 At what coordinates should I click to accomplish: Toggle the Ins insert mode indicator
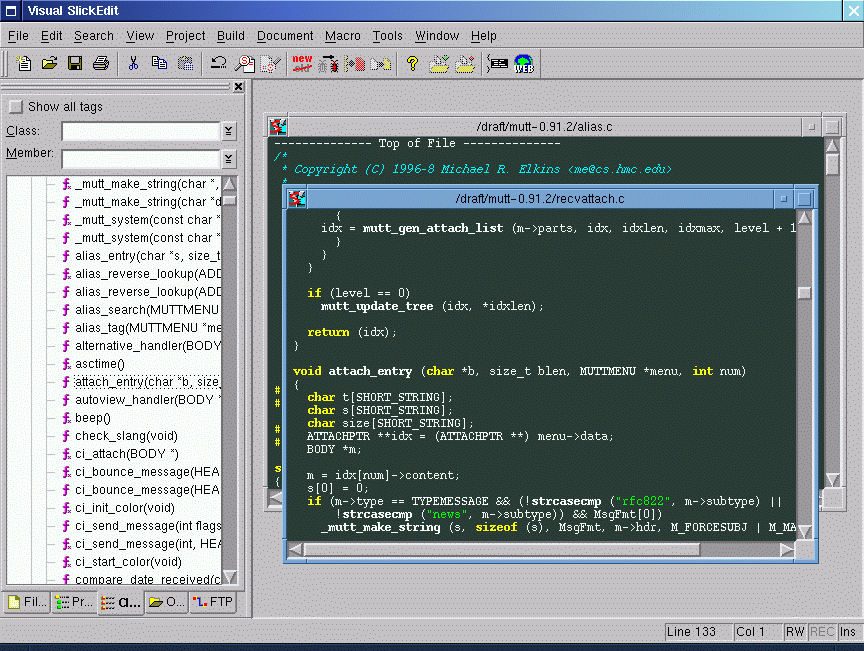pyautogui.click(x=847, y=632)
